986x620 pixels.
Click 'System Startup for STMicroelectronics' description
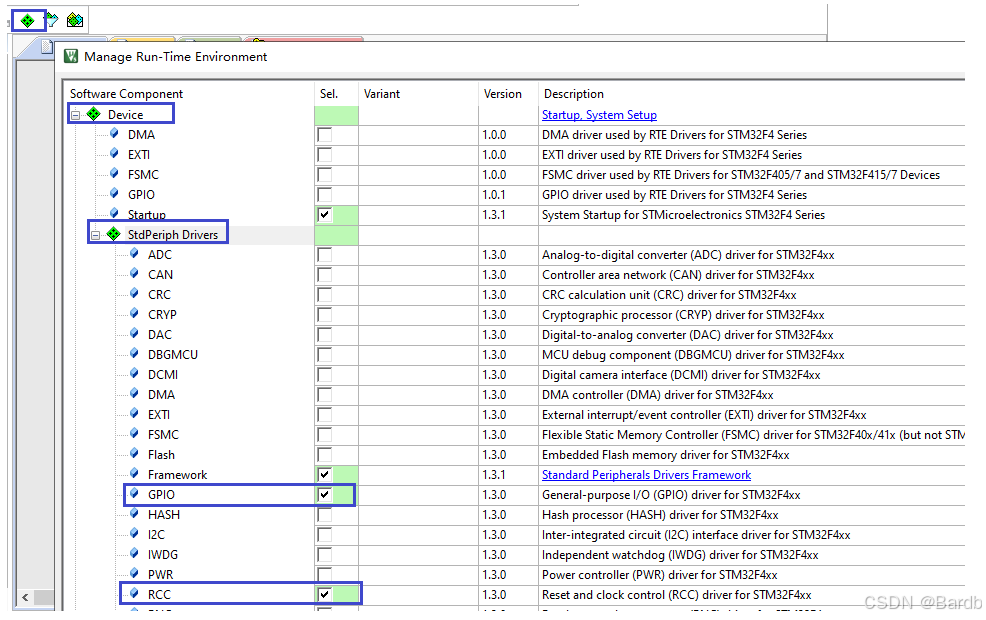point(684,215)
